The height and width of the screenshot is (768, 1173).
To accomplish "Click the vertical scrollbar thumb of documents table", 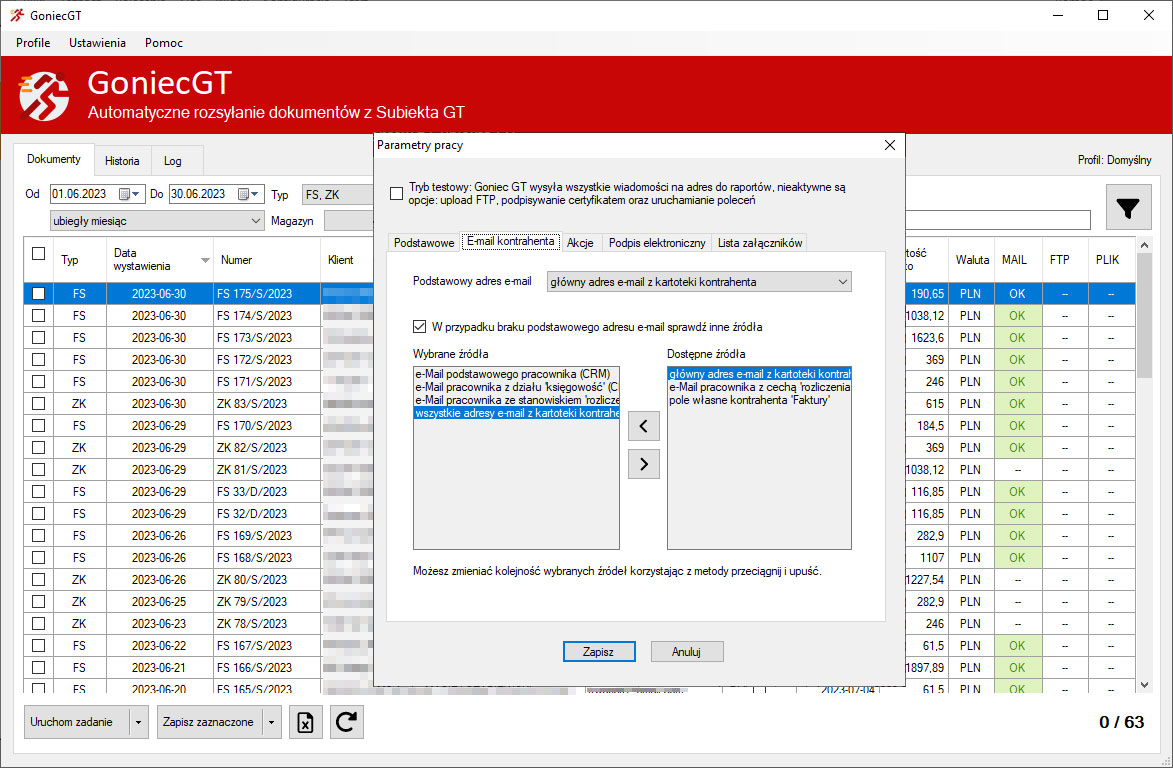I will point(1144,316).
